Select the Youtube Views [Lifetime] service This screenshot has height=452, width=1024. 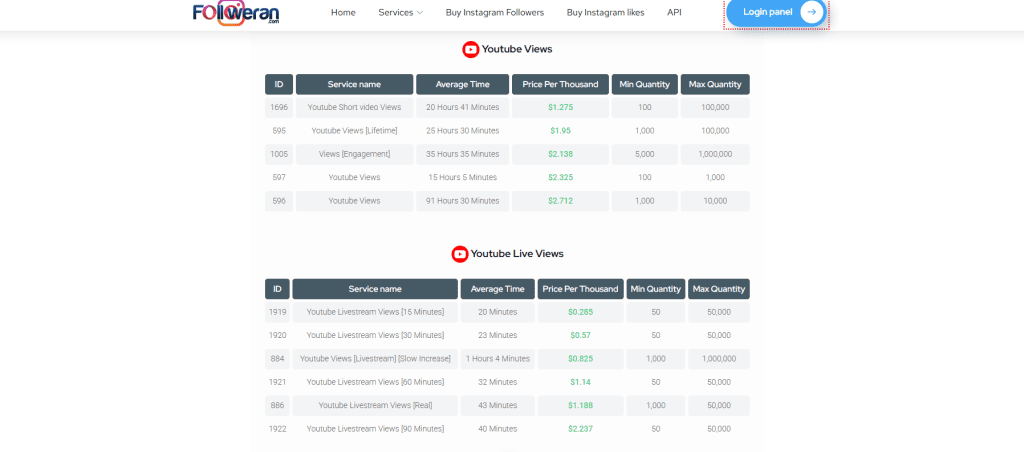(x=355, y=131)
